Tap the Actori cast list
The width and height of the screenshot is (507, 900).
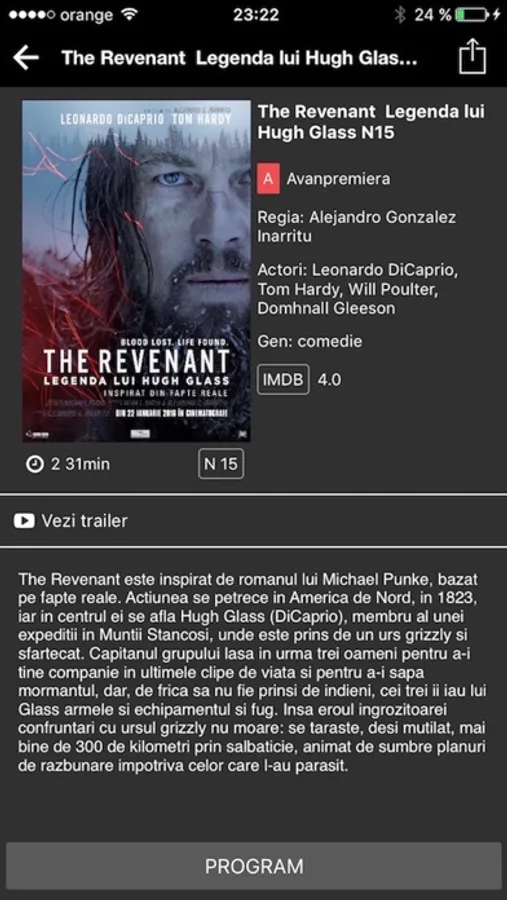(358, 289)
